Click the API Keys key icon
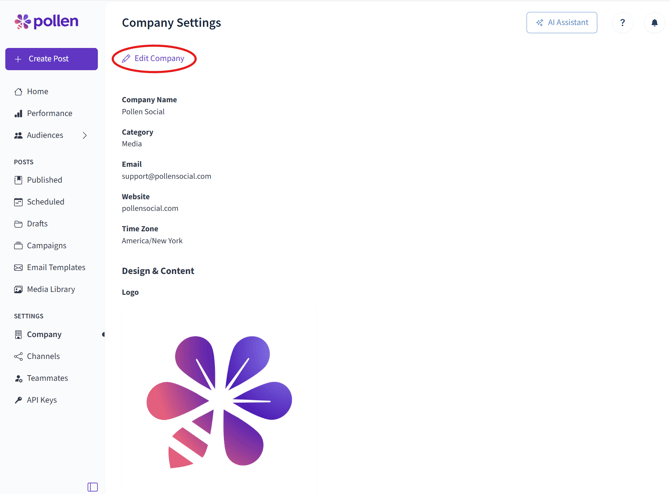 coord(18,400)
